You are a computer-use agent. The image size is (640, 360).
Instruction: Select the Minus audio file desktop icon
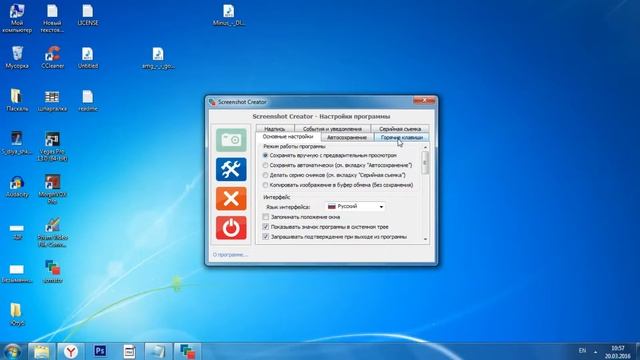pyautogui.click(x=229, y=16)
